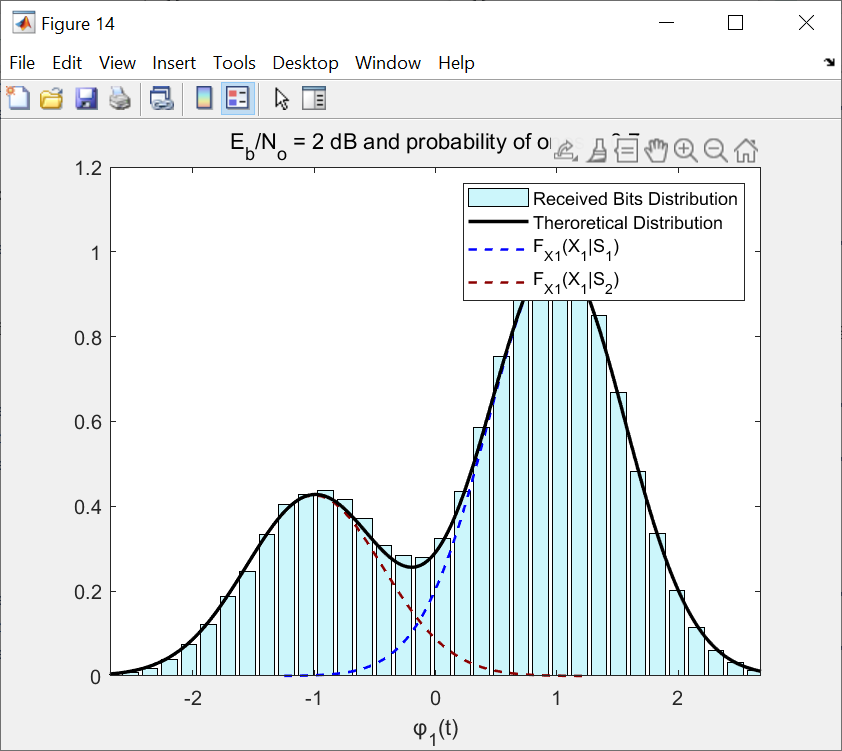
Task: Pan the plot with the hand tool
Action: (x=656, y=150)
